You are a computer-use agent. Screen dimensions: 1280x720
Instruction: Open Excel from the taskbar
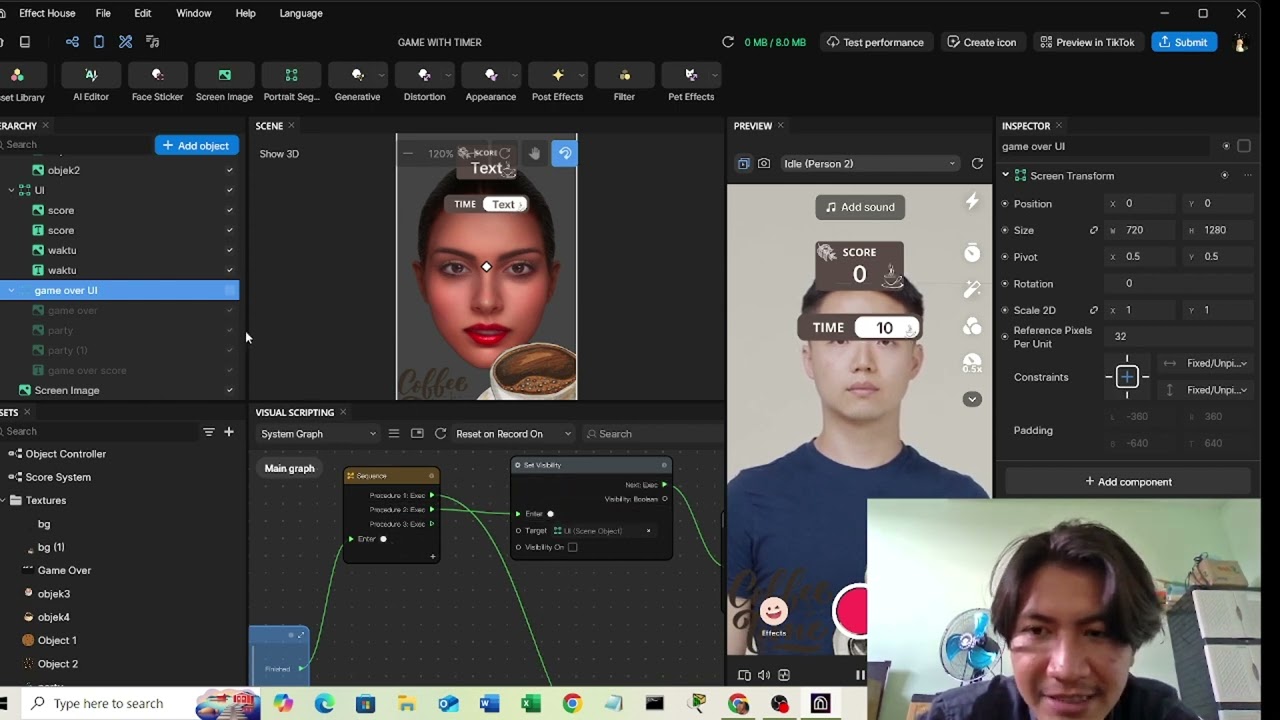pyautogui.click(x=530, y=704)
